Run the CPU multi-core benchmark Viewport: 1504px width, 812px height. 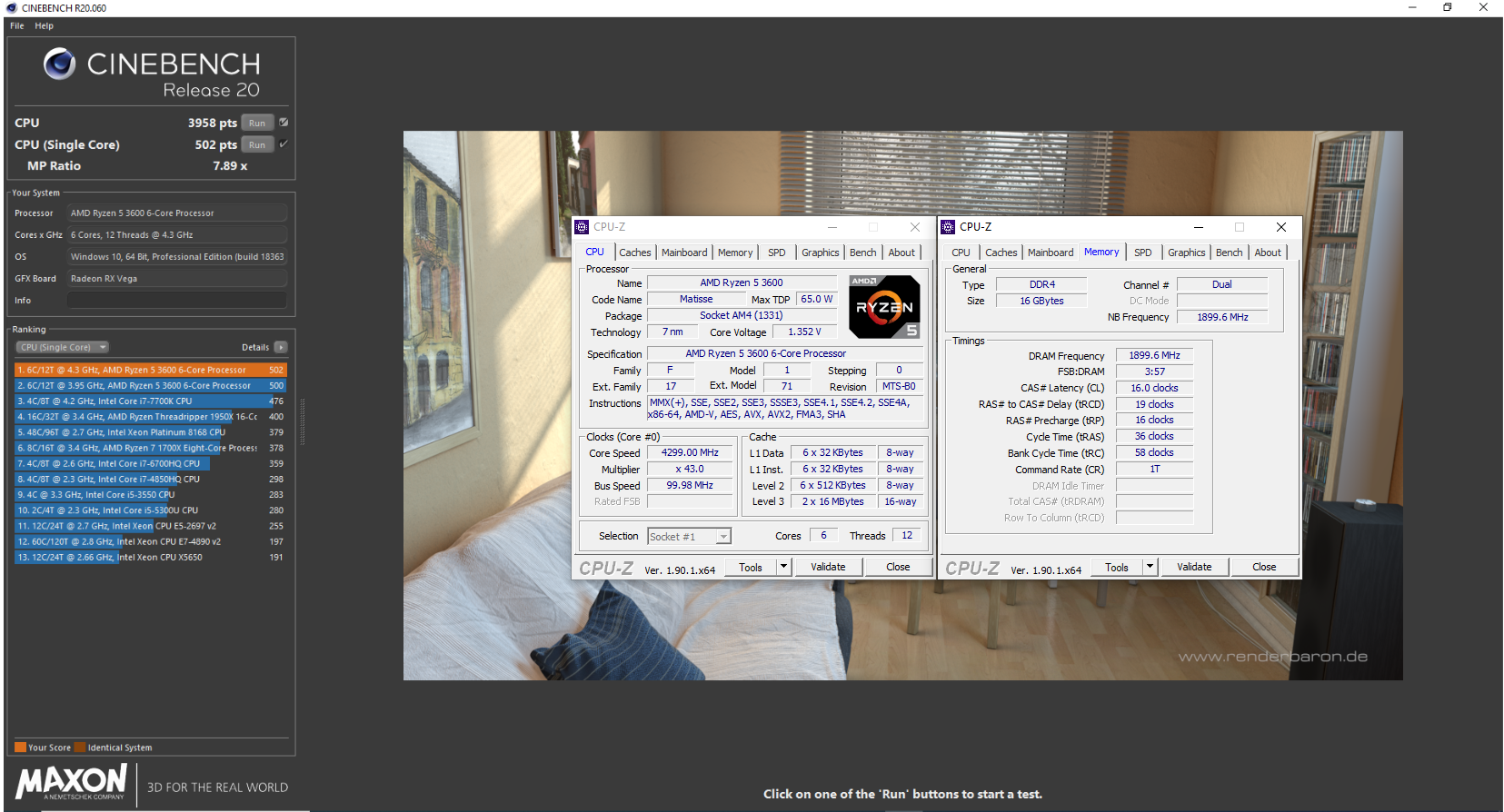(257, 123)
